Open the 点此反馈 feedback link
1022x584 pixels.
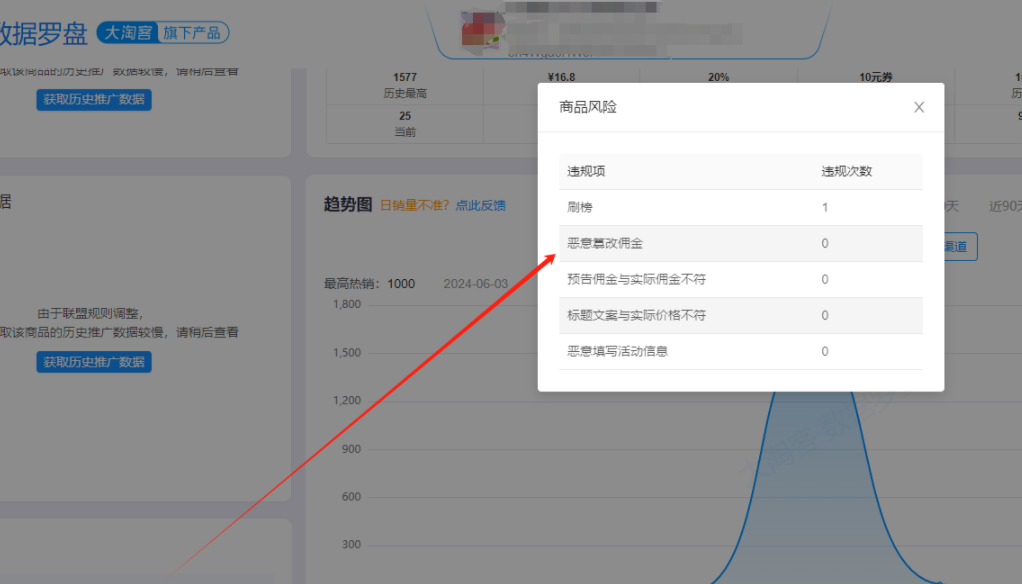pyautogui.click(x=480, y=205)
